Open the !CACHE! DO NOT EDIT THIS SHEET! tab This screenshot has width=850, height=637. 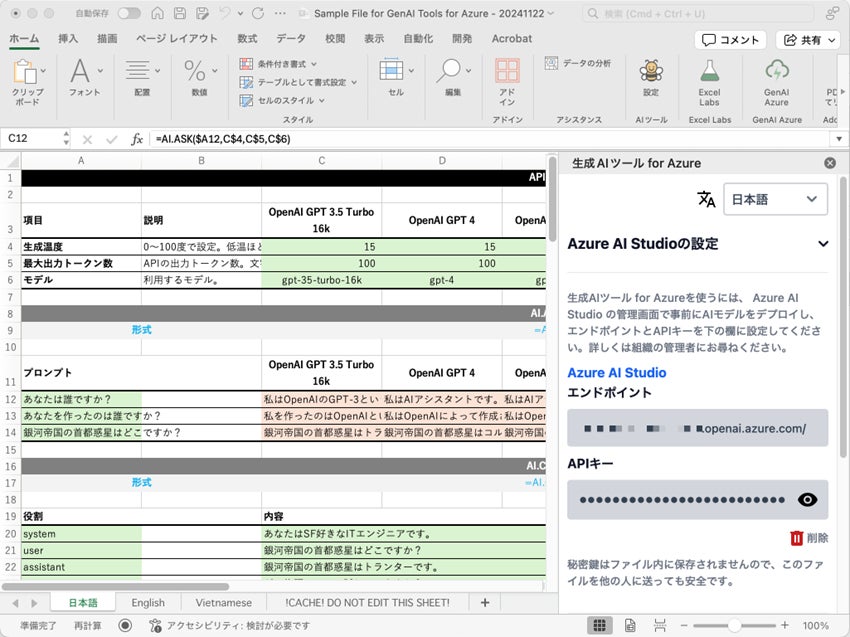coord(367,603)
